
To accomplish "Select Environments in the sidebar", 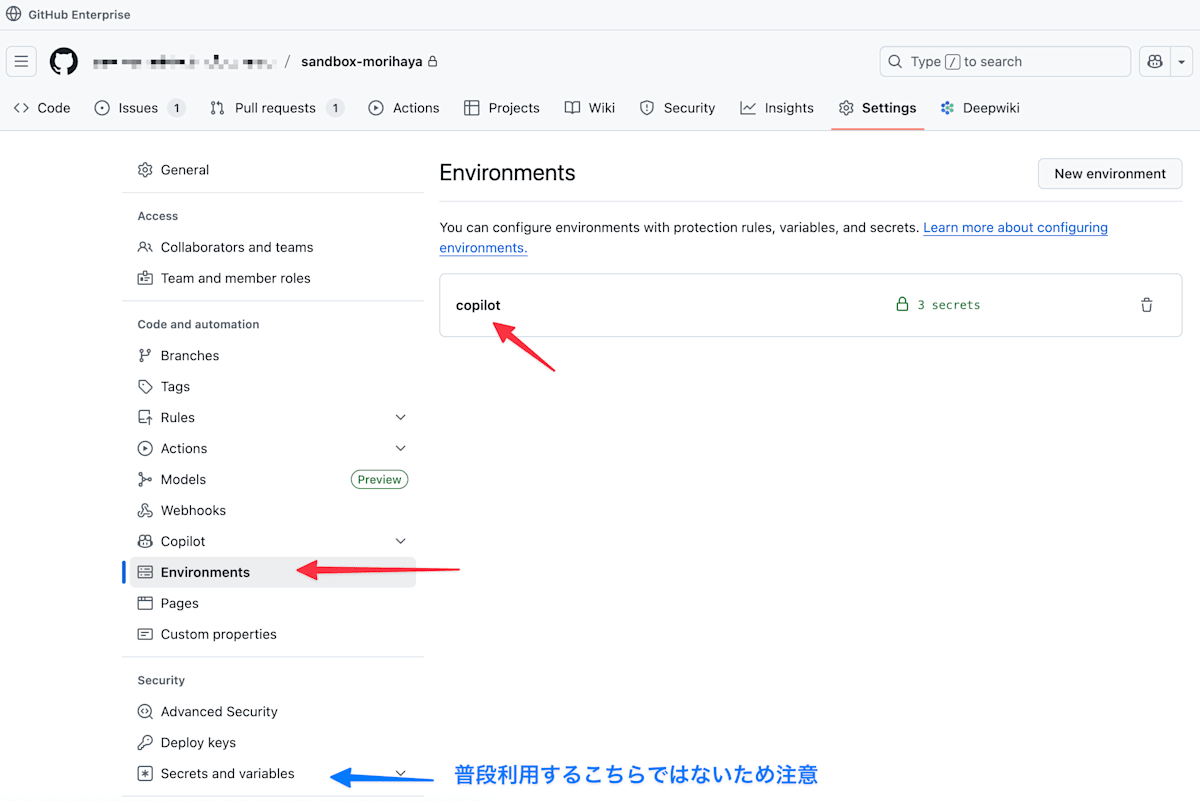I will 273,572.
